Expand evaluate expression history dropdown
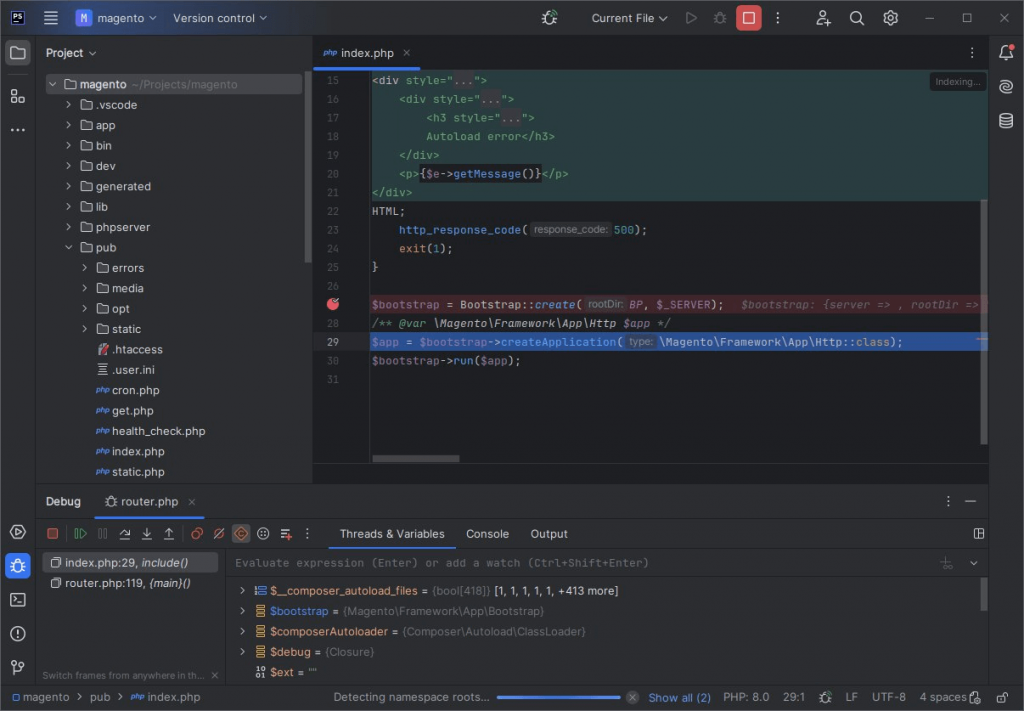The width and height of the screenshot is (1024, 711). (x=973, y=563)
